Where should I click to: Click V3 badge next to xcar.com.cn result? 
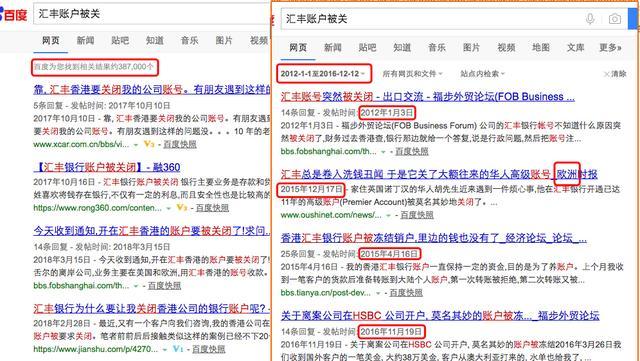[x=149, y=144]
